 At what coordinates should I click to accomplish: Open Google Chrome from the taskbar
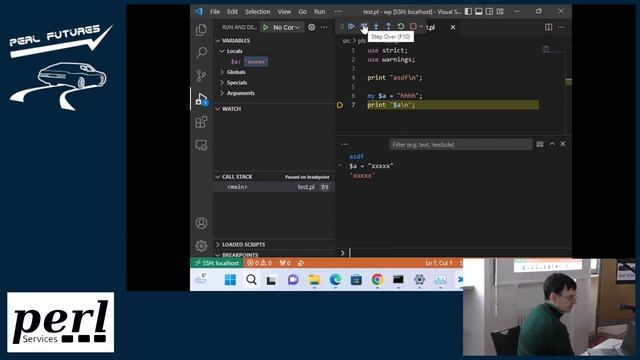click(377, 280)
